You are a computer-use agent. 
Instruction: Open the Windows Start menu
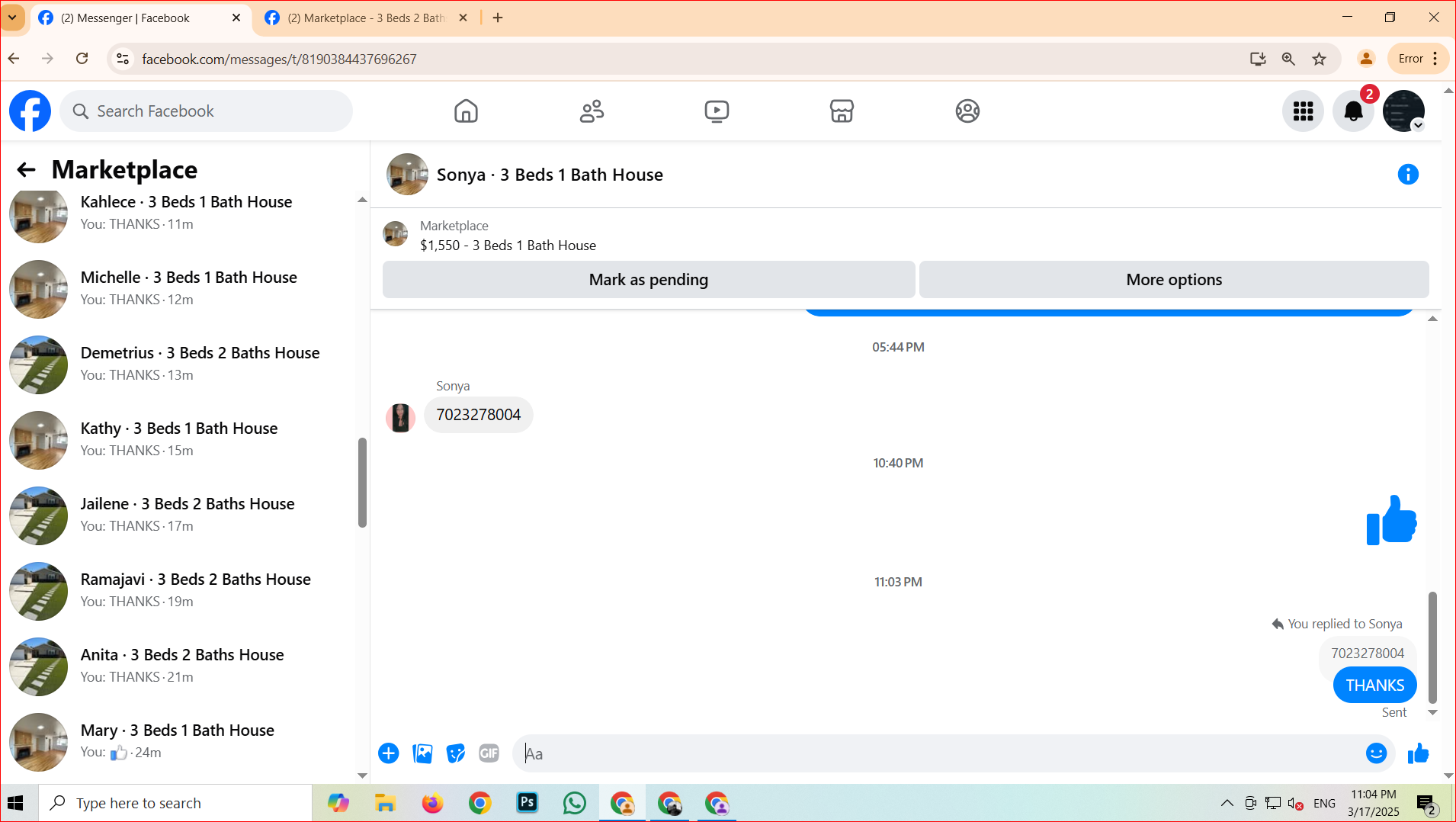pyautogui.click(x=16, y=803)
